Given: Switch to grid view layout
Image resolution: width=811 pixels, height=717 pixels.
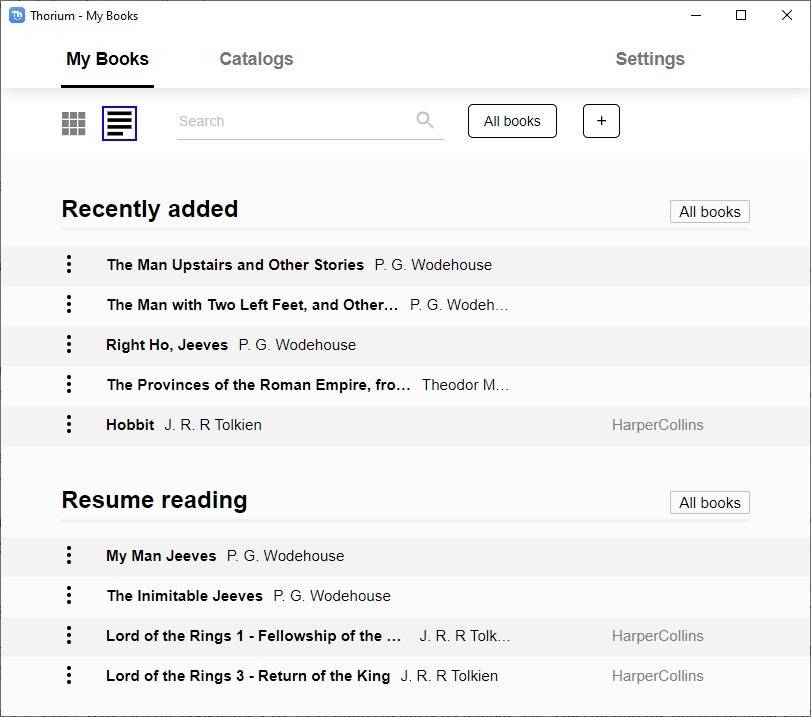Looking at the screenshot, I should pos(73,124).
